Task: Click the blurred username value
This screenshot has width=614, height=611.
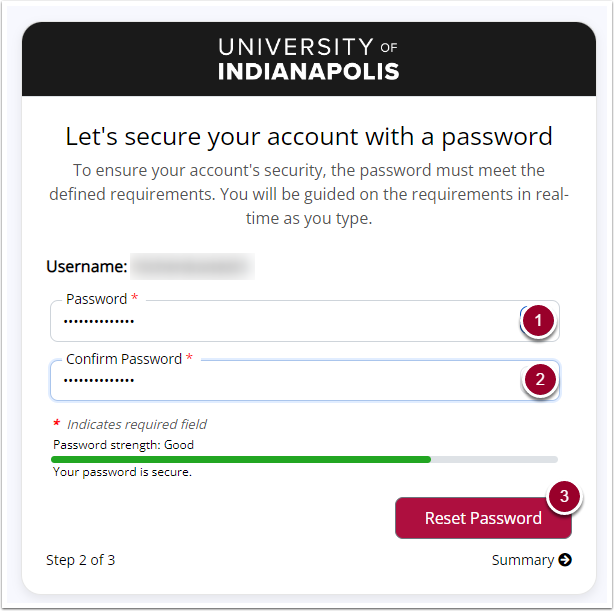Action: point(192,266)
